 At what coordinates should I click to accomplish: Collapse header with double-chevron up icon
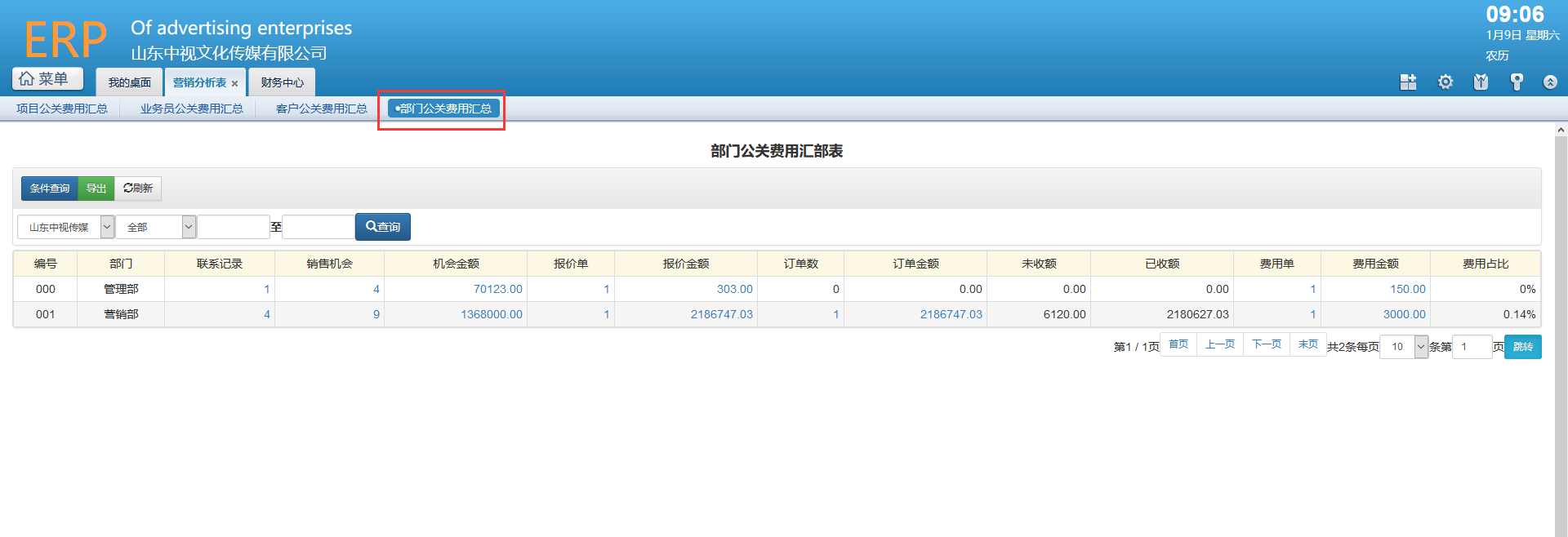(1550, 82)
